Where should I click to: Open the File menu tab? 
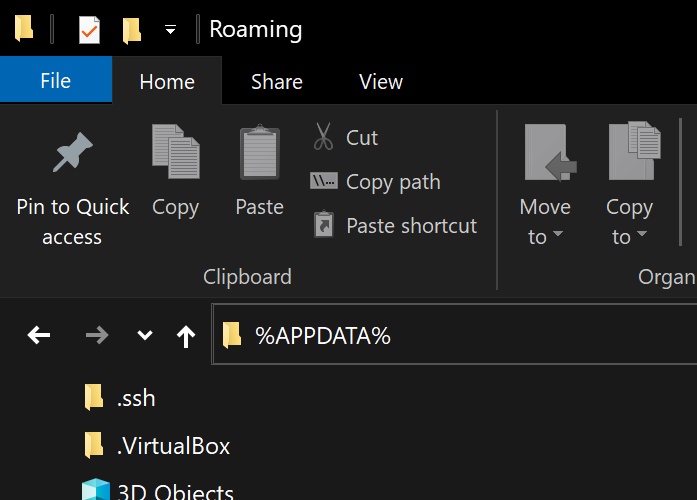55,81
